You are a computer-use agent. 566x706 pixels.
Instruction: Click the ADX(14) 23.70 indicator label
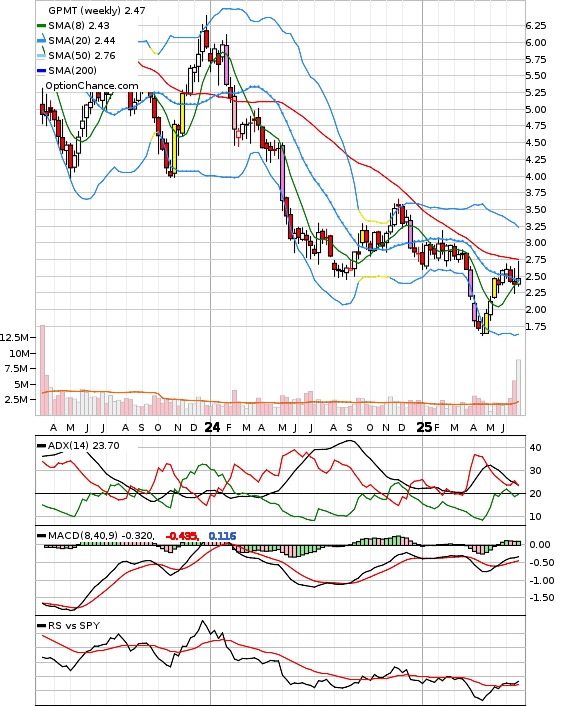(84, 446)
